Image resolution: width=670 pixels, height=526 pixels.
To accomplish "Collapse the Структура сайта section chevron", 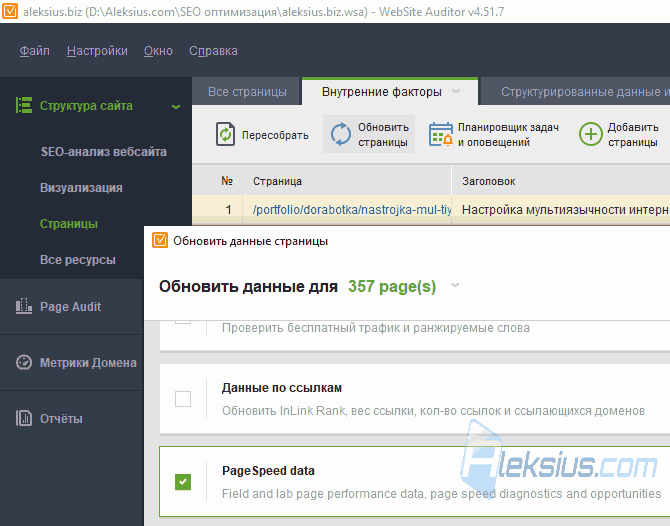I will coord(176,106).
